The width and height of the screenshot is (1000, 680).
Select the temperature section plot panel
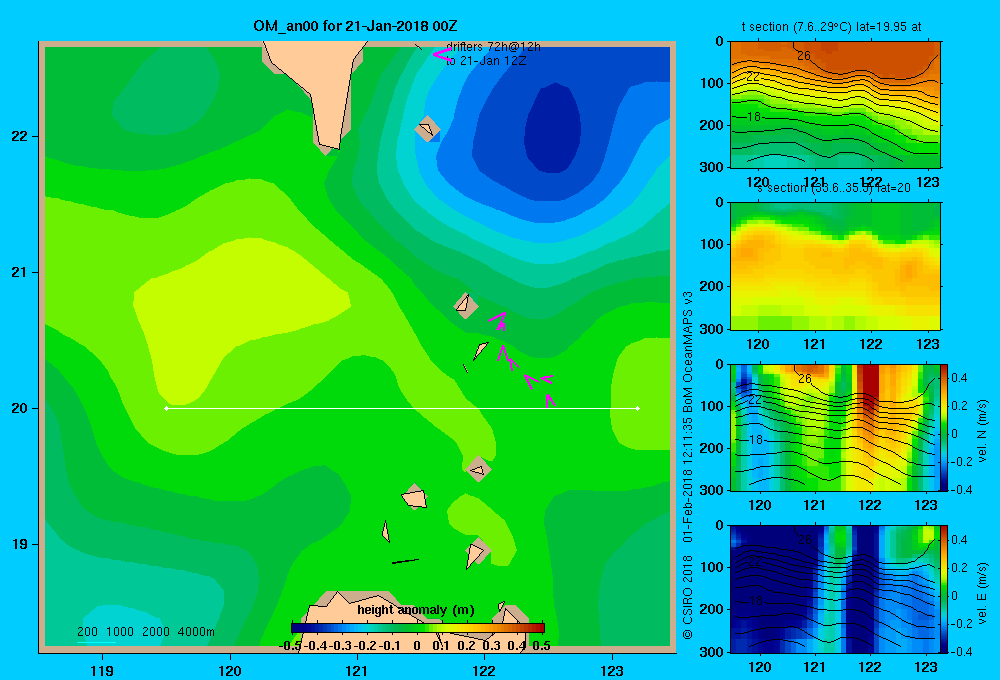coord(835,104)
